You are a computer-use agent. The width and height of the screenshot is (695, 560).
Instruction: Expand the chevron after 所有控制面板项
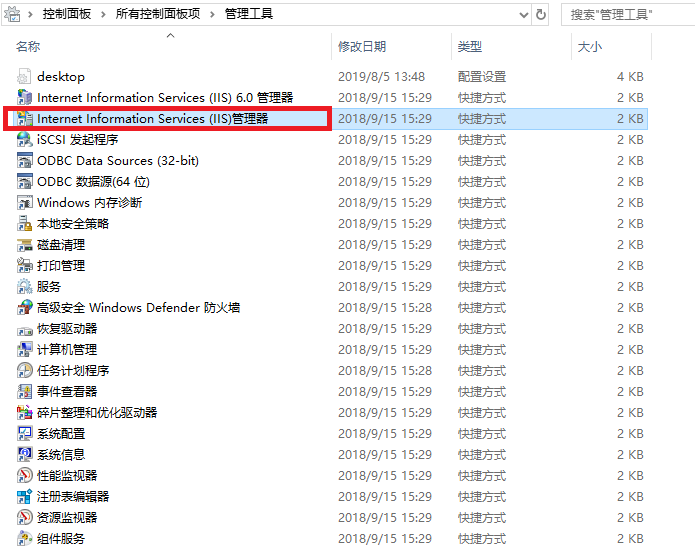click(212, 14)
